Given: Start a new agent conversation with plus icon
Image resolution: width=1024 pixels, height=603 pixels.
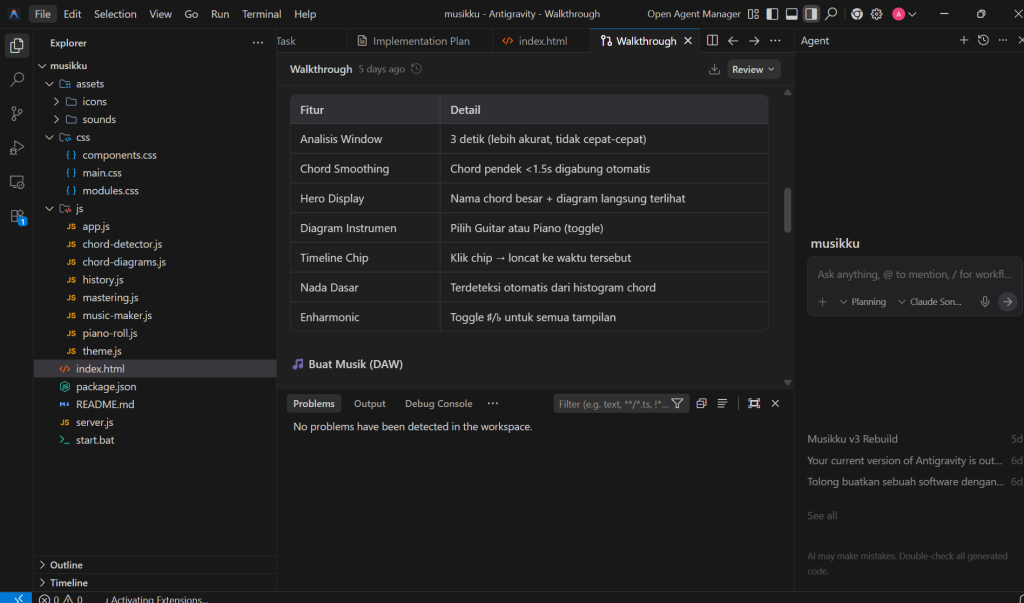Looking at the screenshot, I should [x=964, y=41].
